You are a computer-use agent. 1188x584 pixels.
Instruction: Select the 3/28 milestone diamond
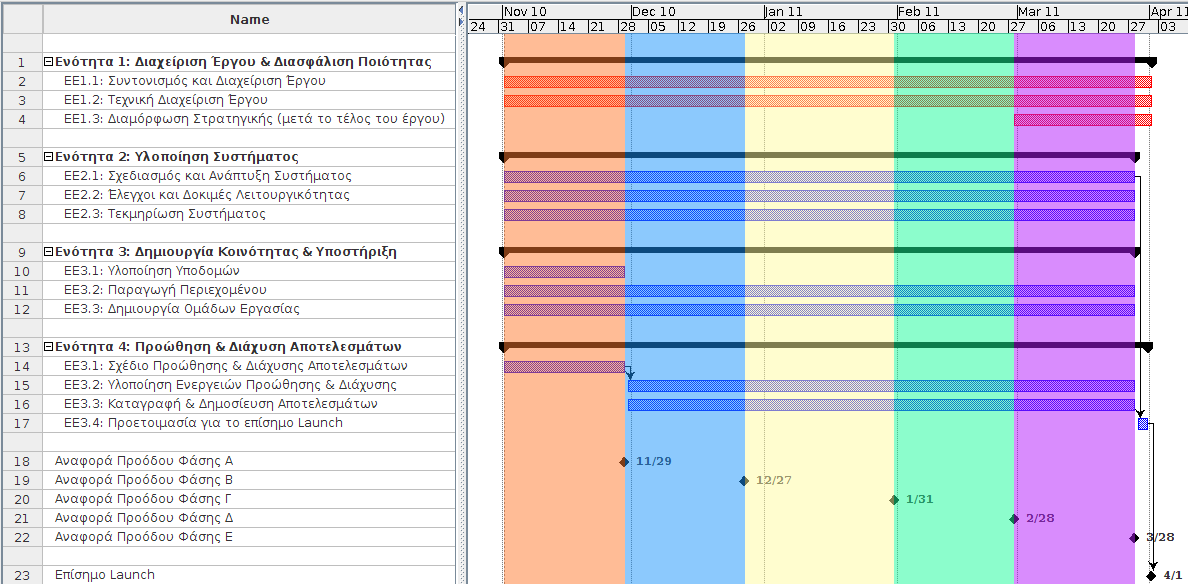[1133, 538]
